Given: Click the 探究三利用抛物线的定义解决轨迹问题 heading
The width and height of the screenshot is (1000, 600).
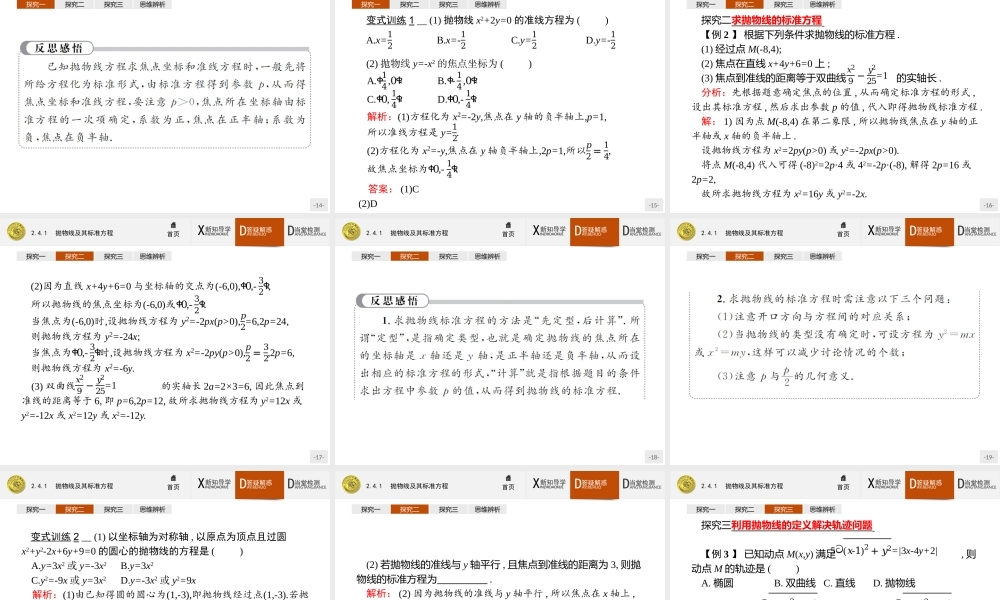Looking at the screenshot, I should [x=787, y=525].
